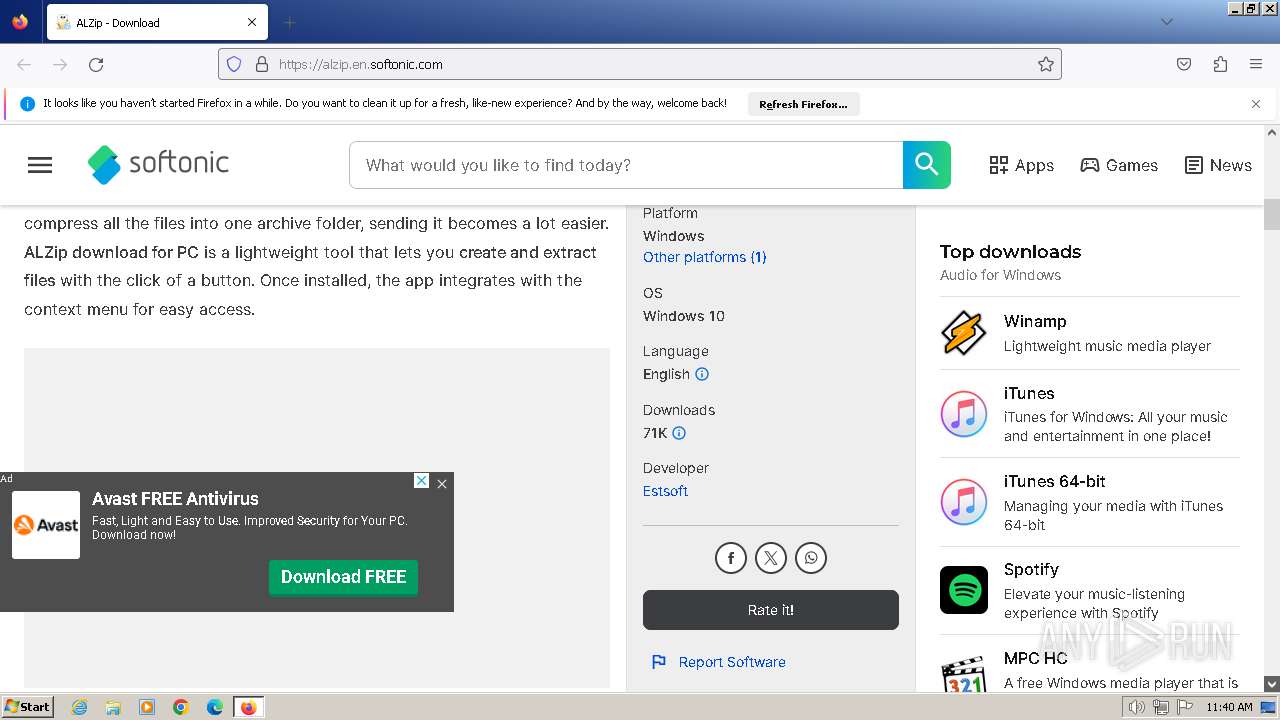The image size is (1280, 720).
Task: Click the browser forward arrow
Action: [x=60, y=64]
